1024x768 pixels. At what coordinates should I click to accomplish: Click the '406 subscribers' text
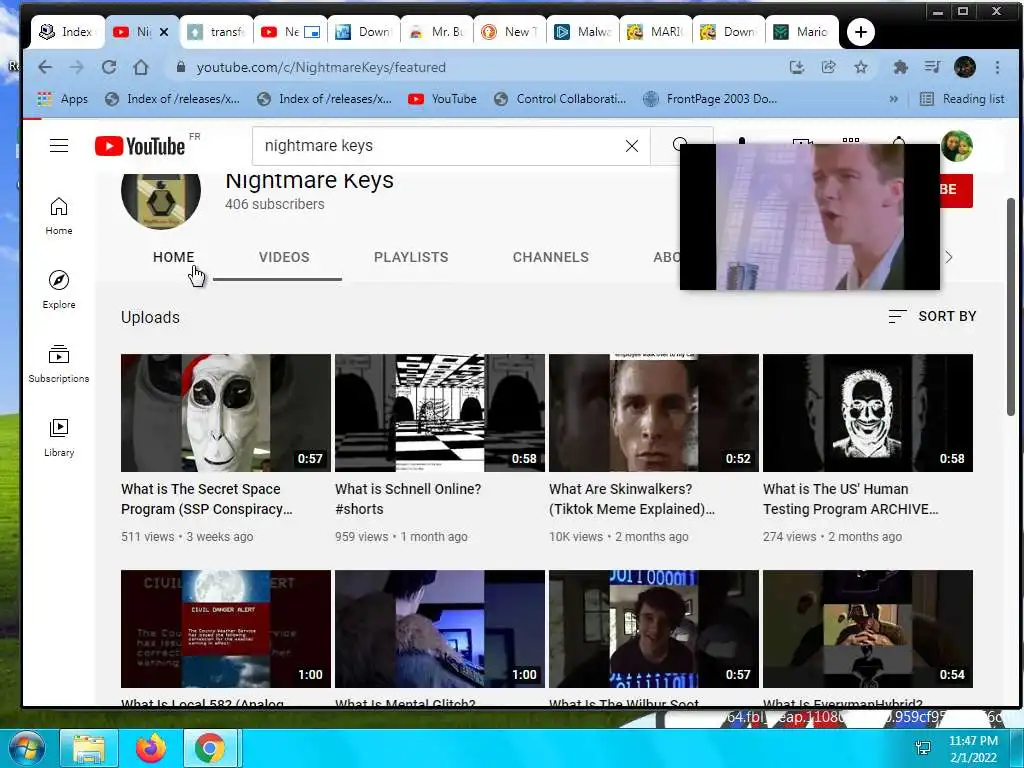274,204
